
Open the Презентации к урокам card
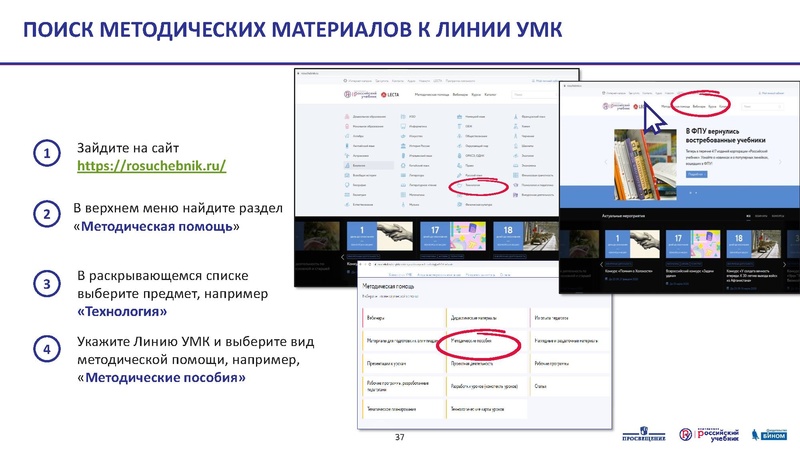tap(404, 363)
